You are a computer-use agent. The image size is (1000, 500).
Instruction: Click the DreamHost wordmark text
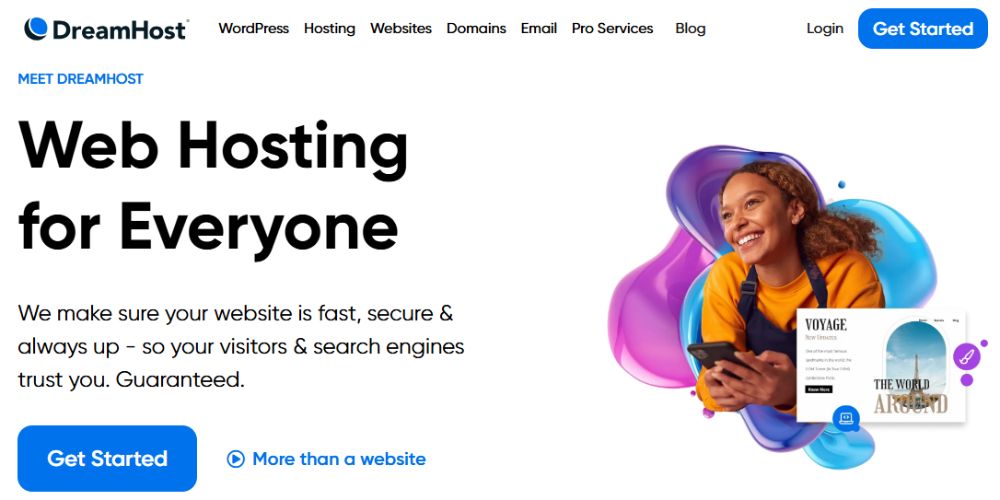pos(120,29)
